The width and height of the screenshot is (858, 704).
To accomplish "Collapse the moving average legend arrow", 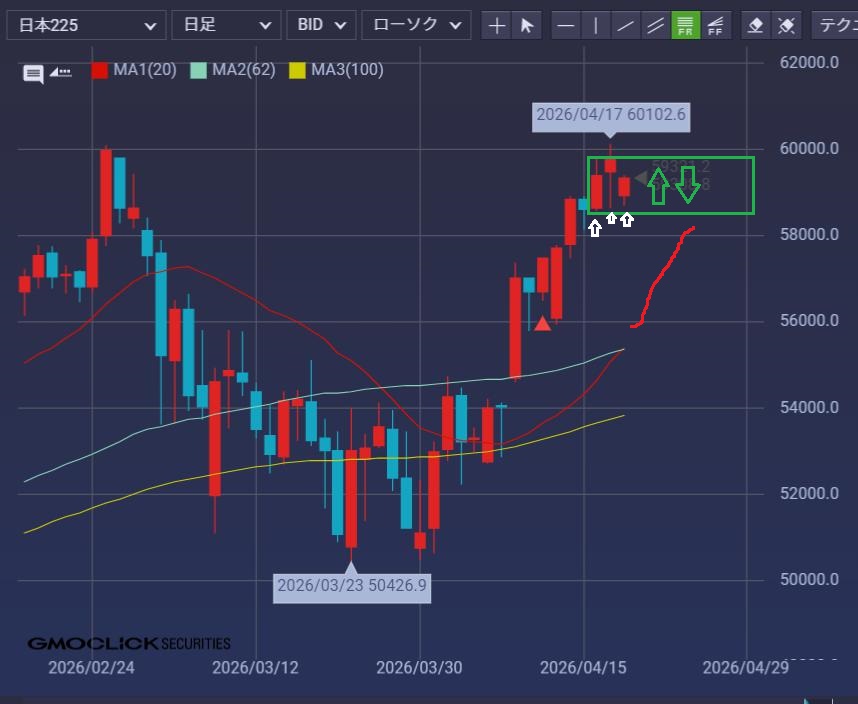I will [60, 71].
